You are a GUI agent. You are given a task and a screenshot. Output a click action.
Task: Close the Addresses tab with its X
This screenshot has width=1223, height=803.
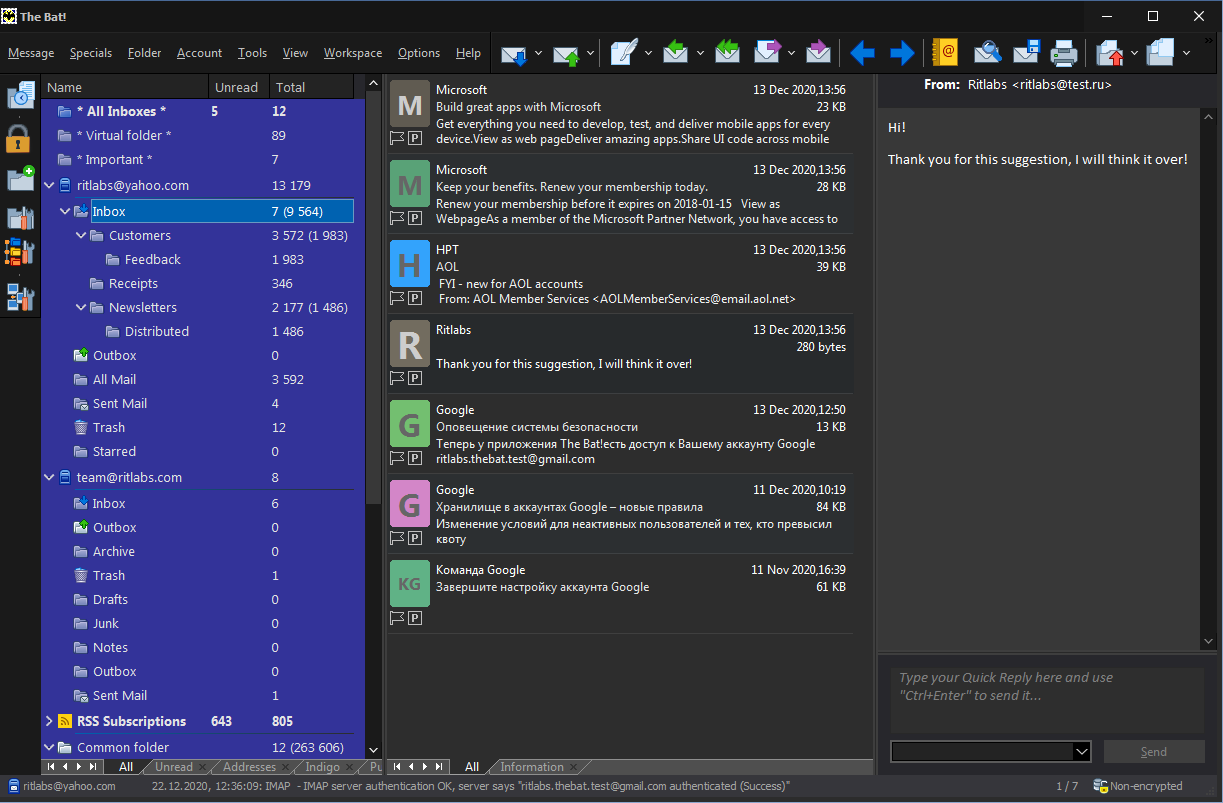(285, 767)
